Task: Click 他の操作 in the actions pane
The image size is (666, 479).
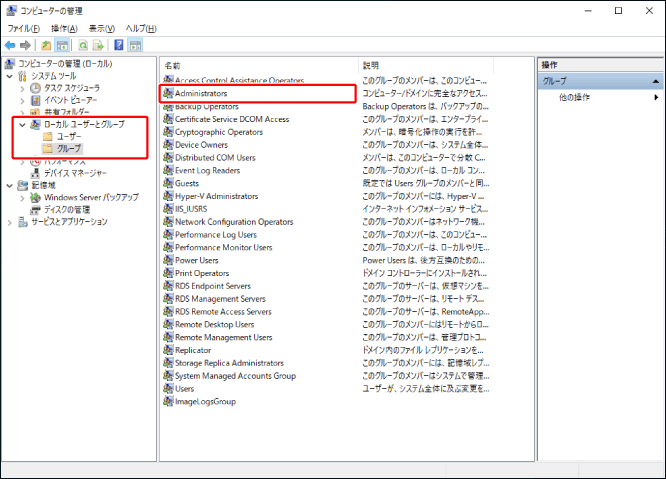Action: [x=574, y=97]
